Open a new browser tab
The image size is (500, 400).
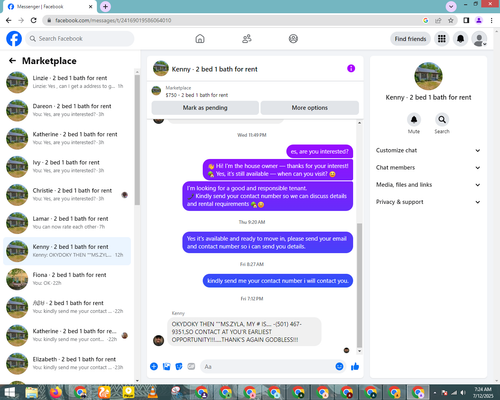click(x=105, y=6)
